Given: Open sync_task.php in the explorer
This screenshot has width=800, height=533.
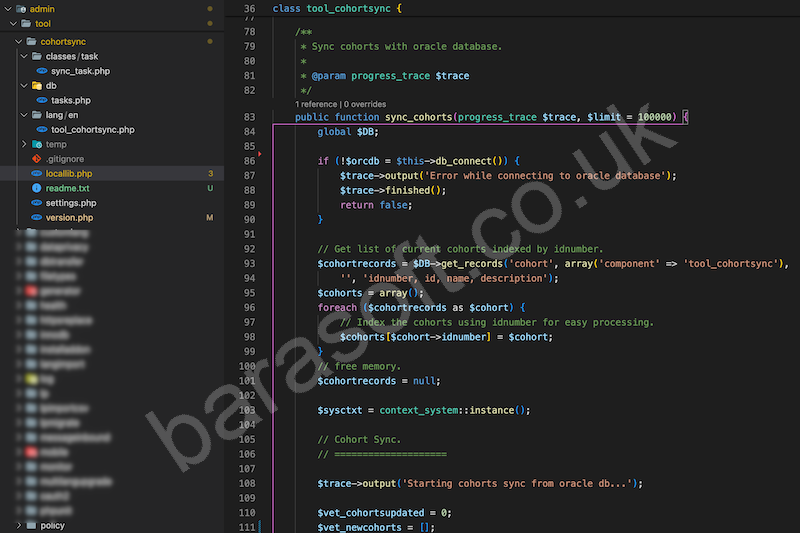Looking at the screenshot, I should 80,71.
